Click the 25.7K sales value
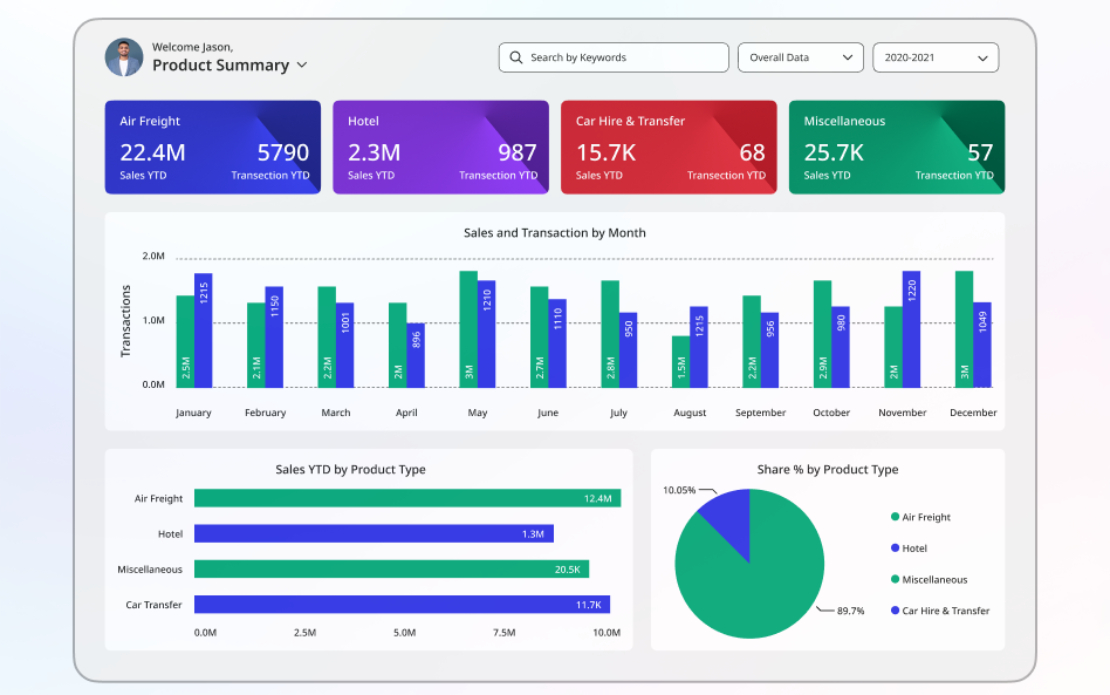Viewport: 1110px width, 695px height. 834,152
